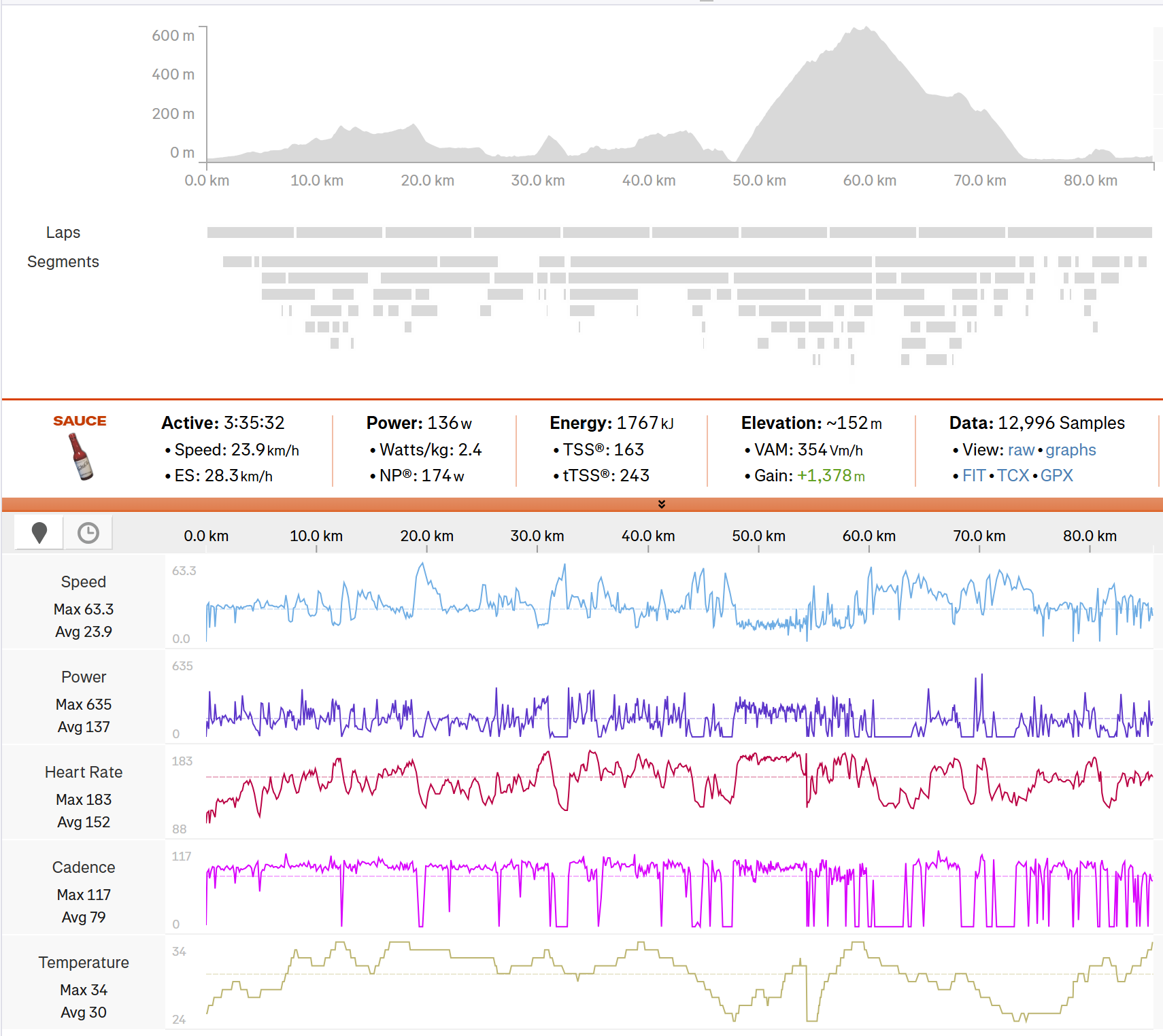The width and height of the screenshot is (1163, 1036).
Task: Switch x-axis to time with clock icon
Action: [x=88, y=533]
